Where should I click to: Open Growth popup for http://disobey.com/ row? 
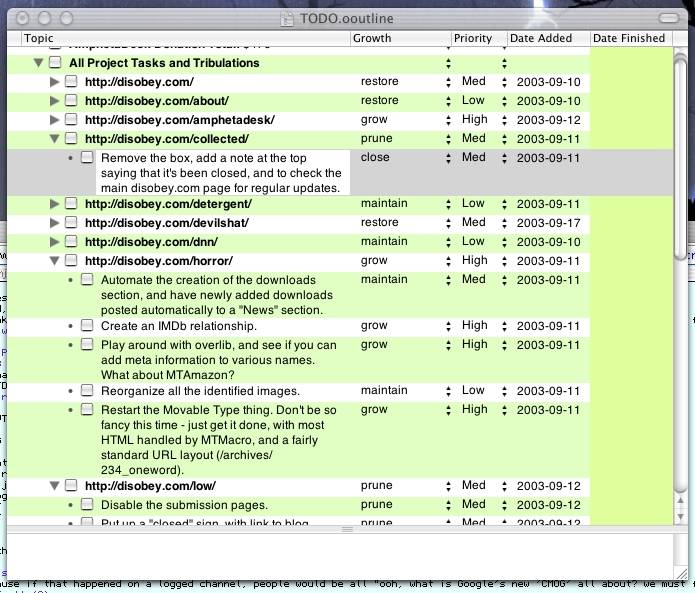coord(449,82)
